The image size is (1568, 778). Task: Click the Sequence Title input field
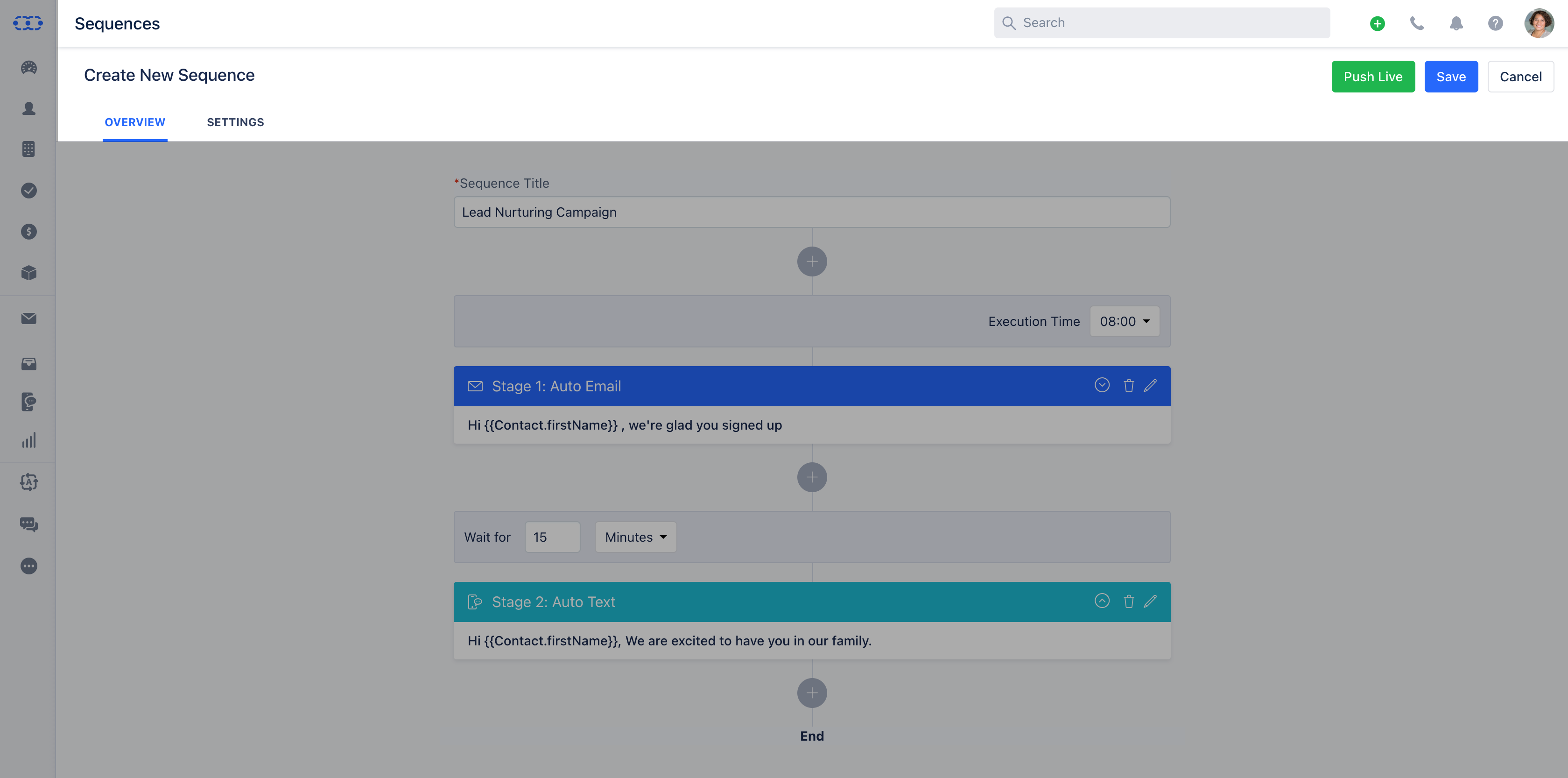(x=811, y=212)
